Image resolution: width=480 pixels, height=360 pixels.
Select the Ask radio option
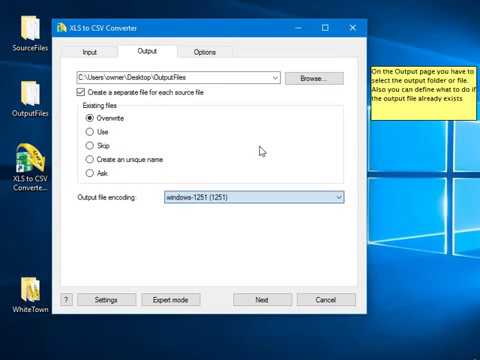[x=97, y=173]
